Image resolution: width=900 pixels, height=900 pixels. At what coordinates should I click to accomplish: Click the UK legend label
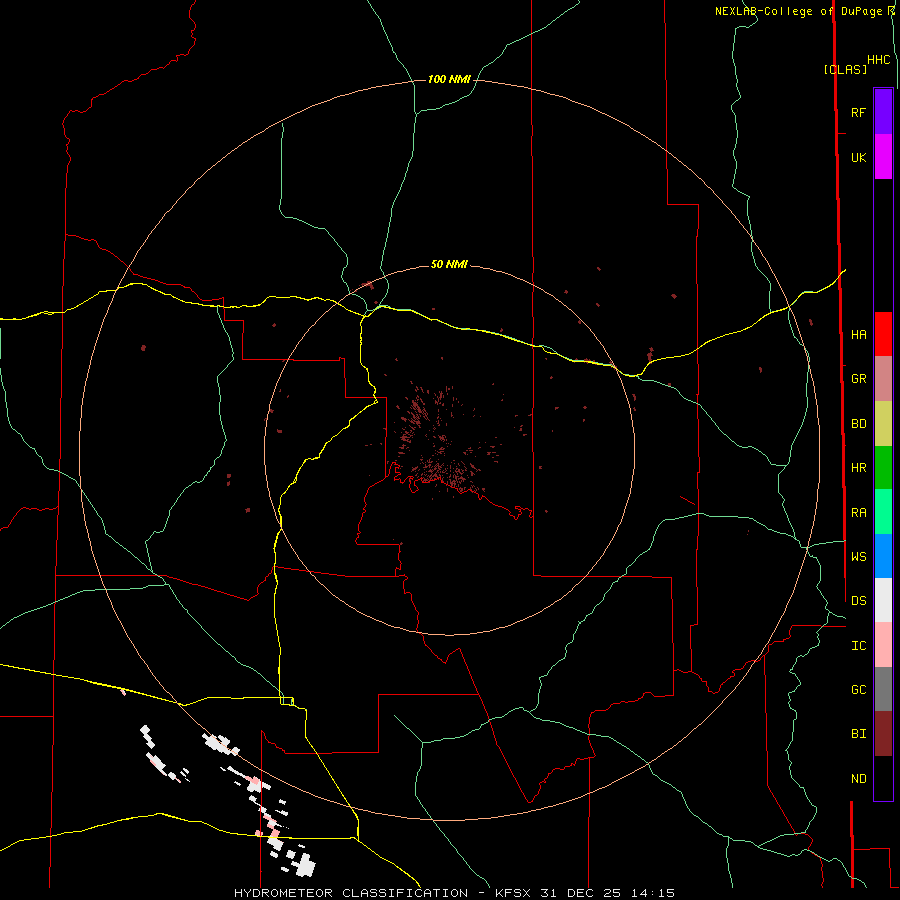pos(859,158)
